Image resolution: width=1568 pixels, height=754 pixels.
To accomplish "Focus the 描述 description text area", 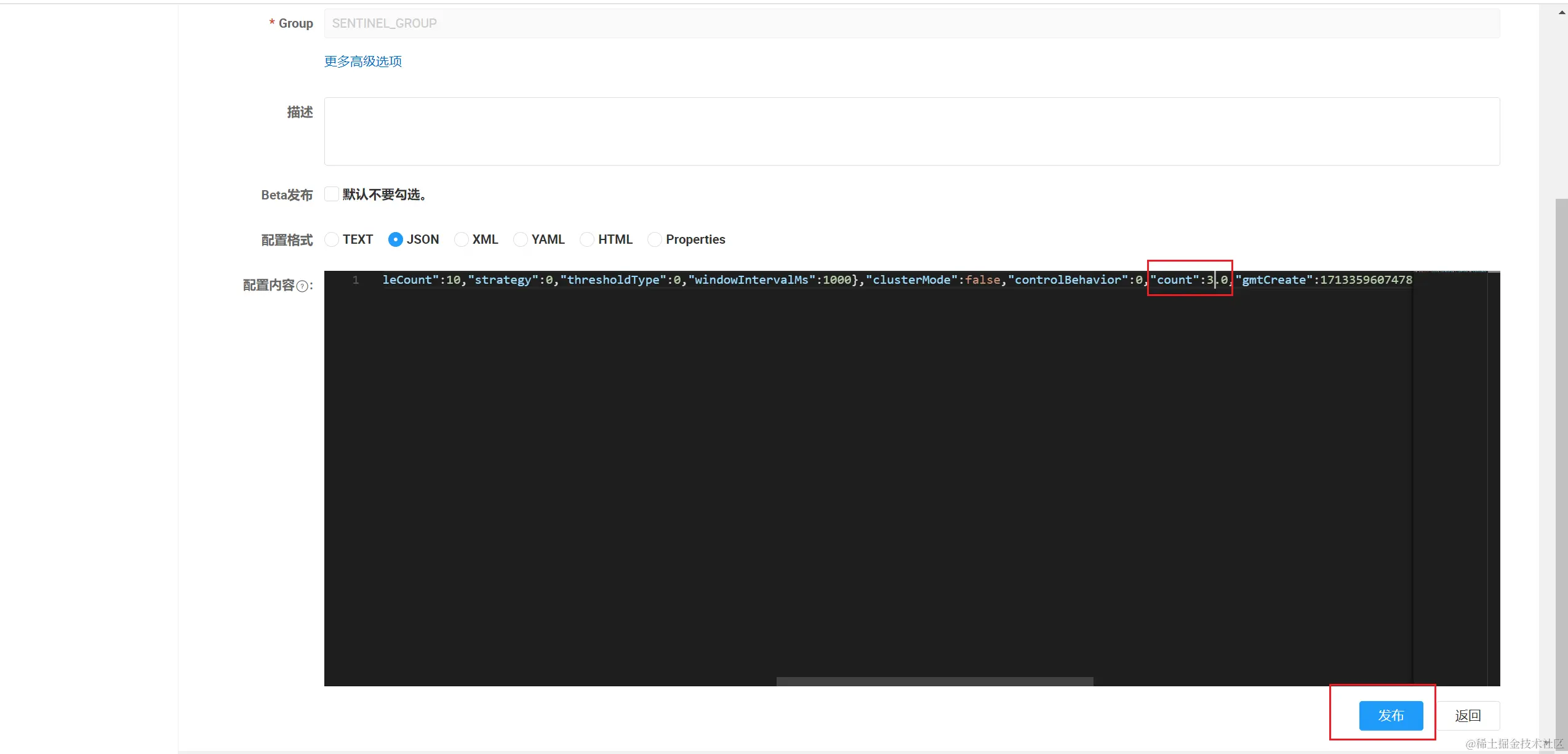I will [911, 131].
